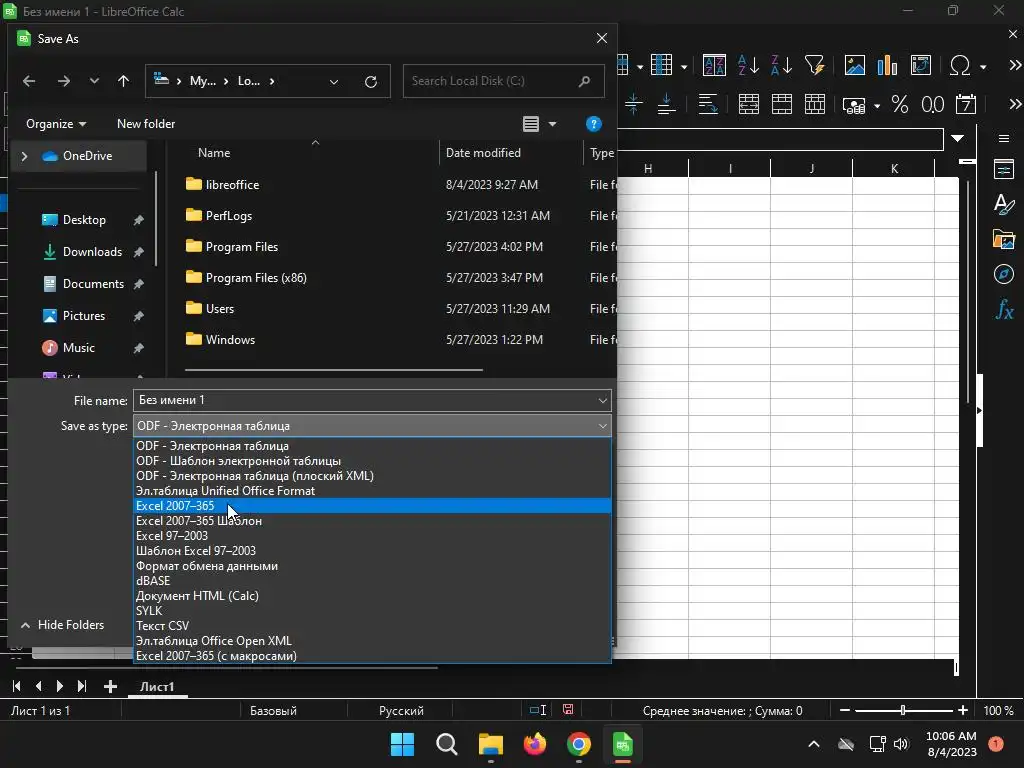Toggle wrap text icon in formatting toolbar

(708, 104)
